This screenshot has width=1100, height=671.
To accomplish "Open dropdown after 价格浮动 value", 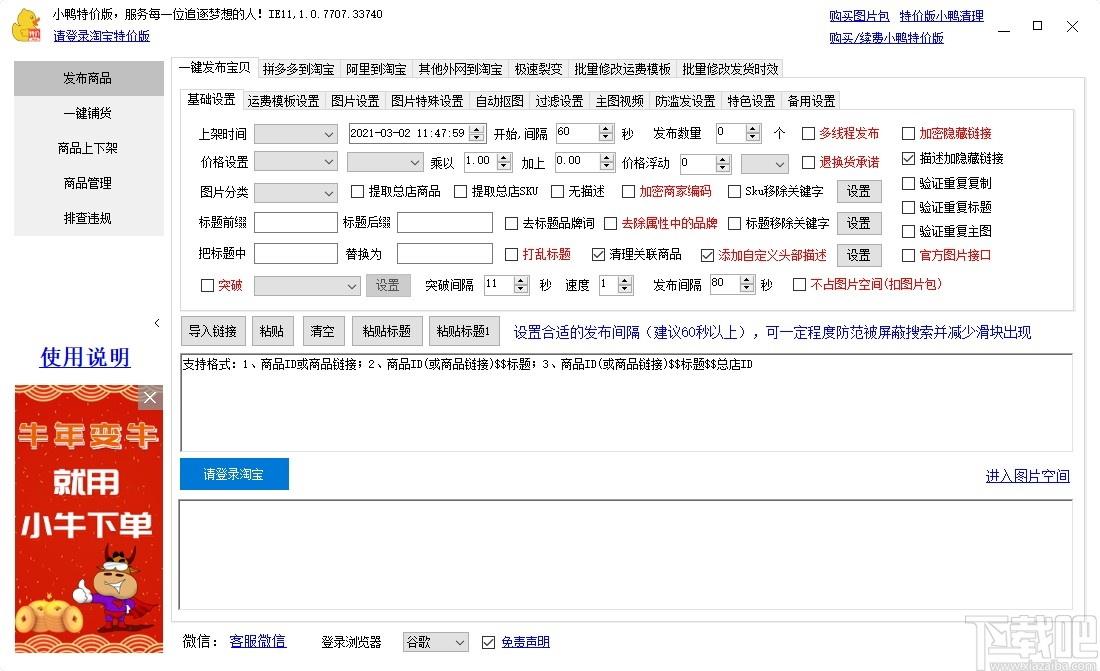I will [x=765, y=164].
